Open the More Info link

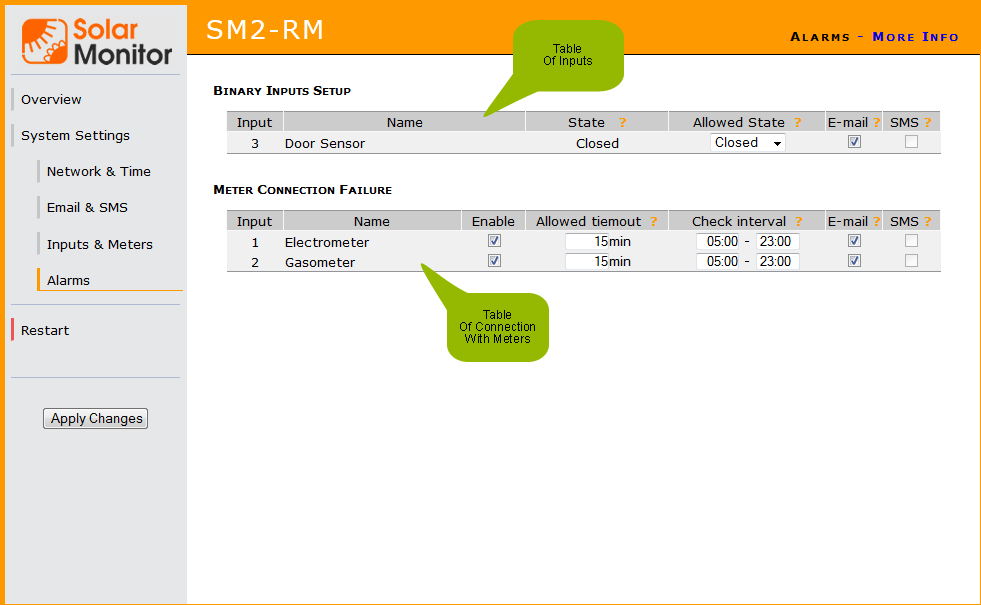(915, 37)
